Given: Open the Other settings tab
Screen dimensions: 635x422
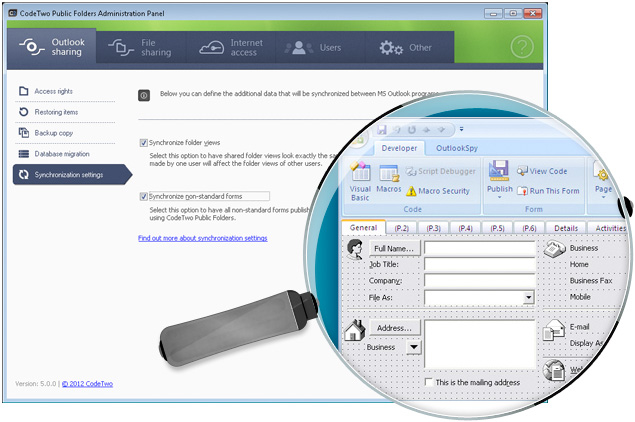Looking at the screenshot, I should [409, 47].
